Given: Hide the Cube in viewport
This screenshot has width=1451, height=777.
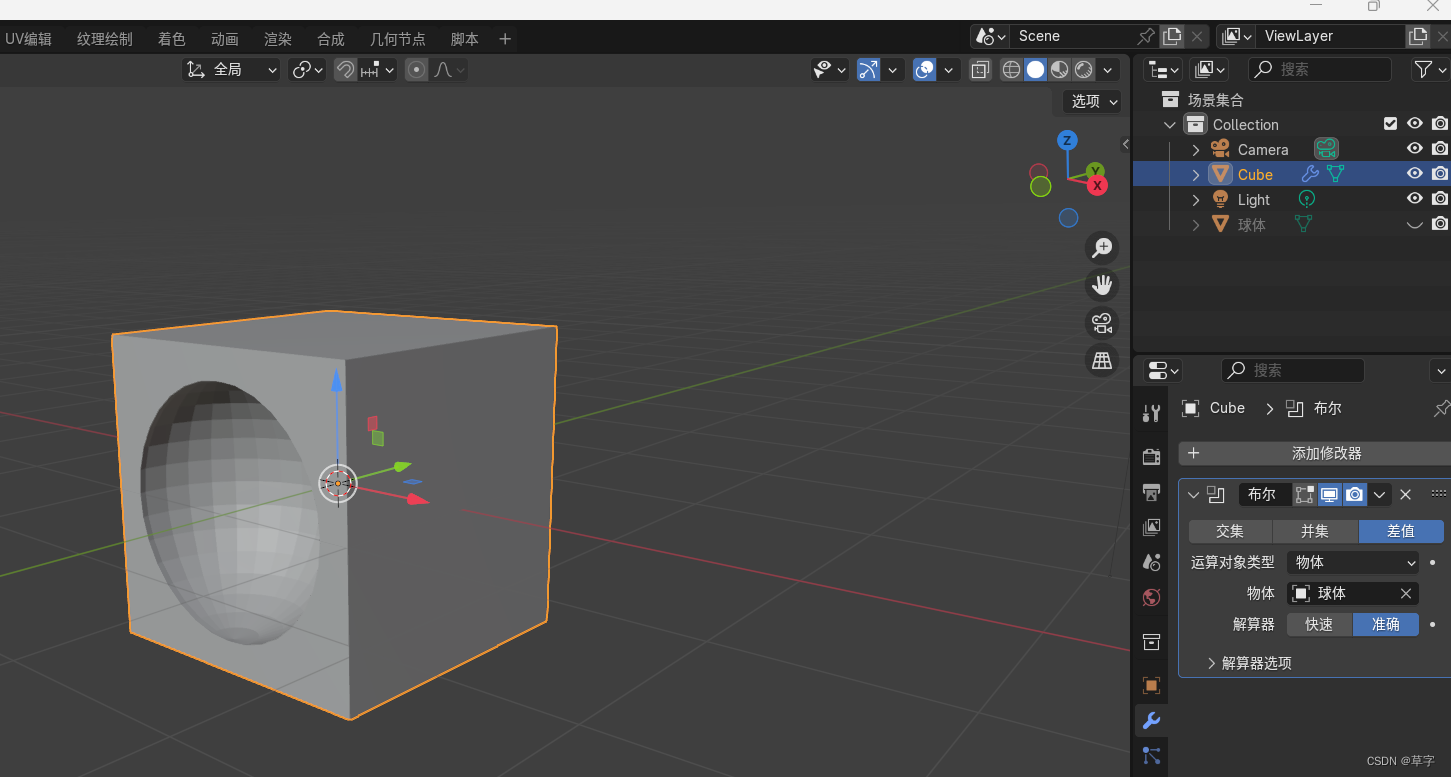Looking at the screenshot, I should [1414, 173].
